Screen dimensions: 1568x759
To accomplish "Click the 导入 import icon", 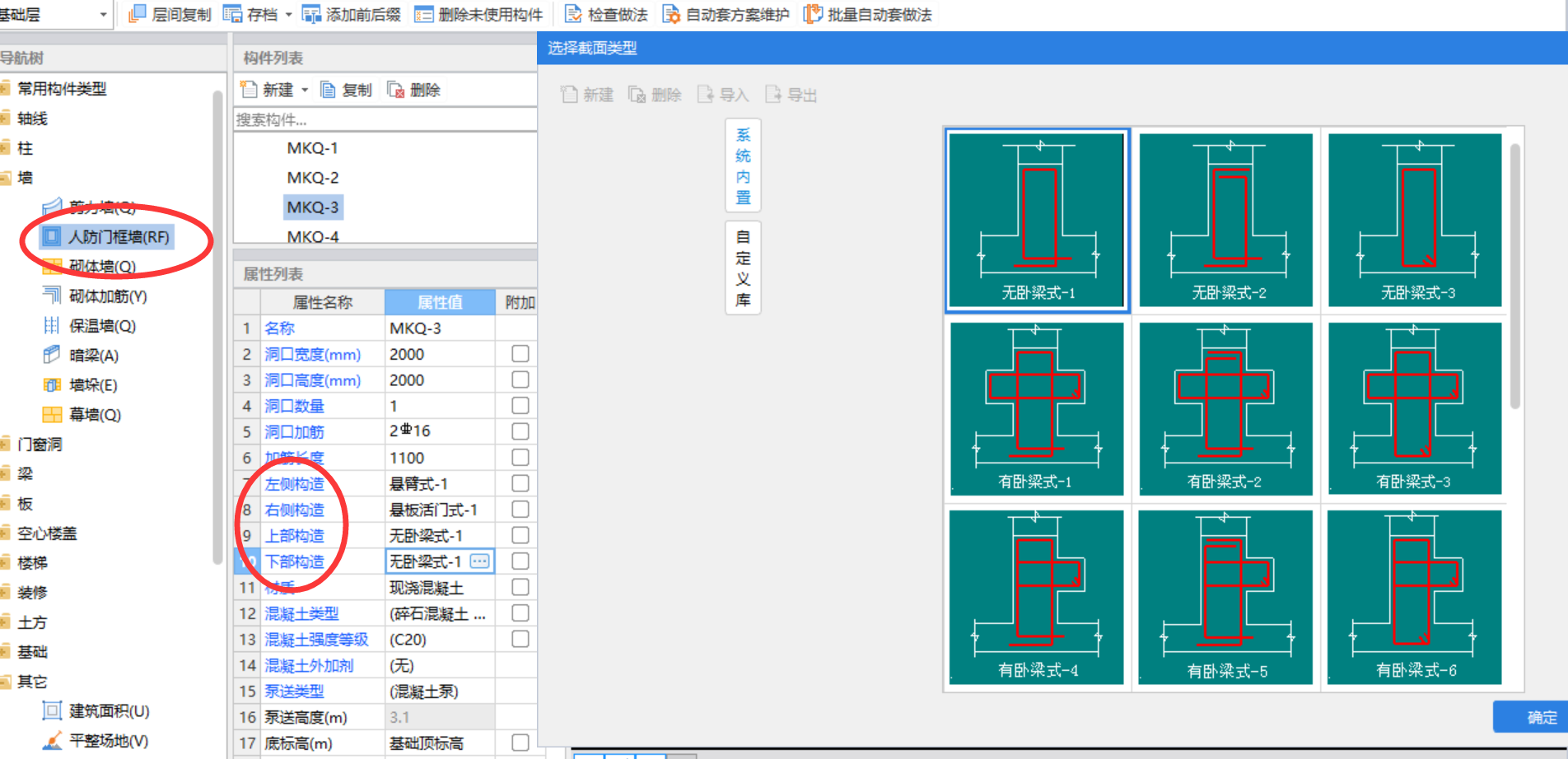I will coord(705,95).
